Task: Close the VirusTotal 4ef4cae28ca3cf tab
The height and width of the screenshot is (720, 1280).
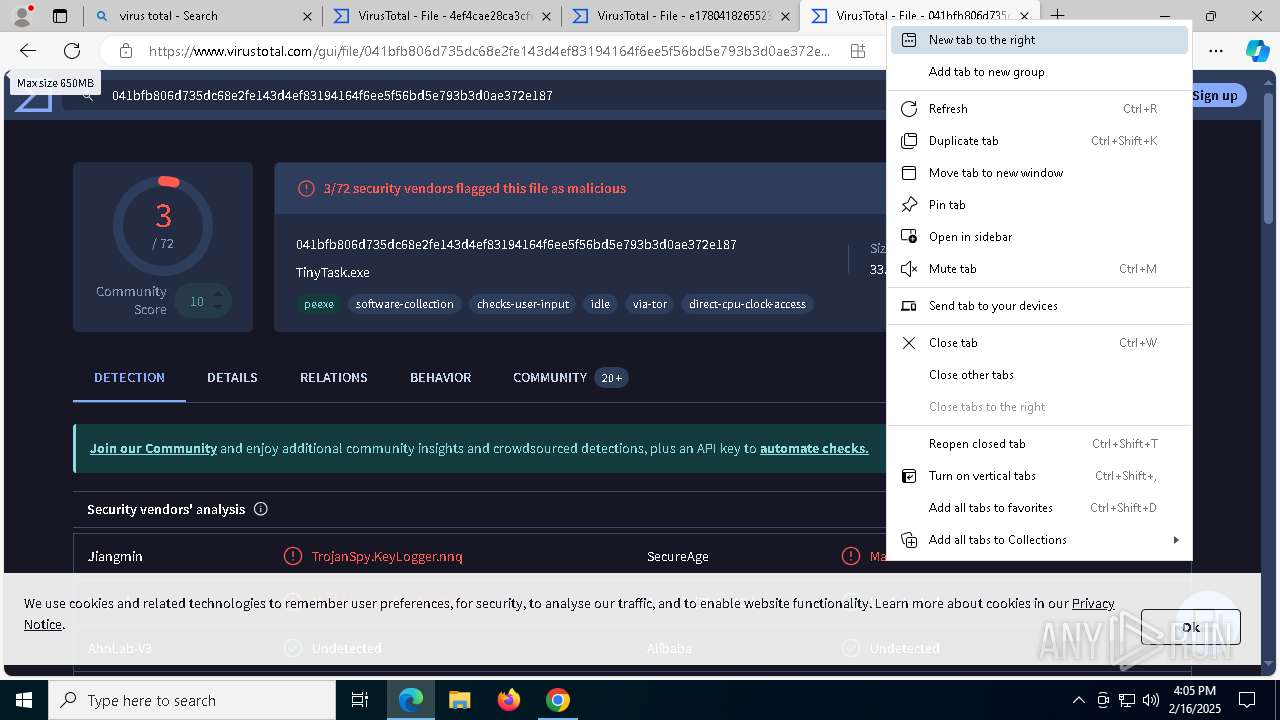Action: click(x=546, y=16)
